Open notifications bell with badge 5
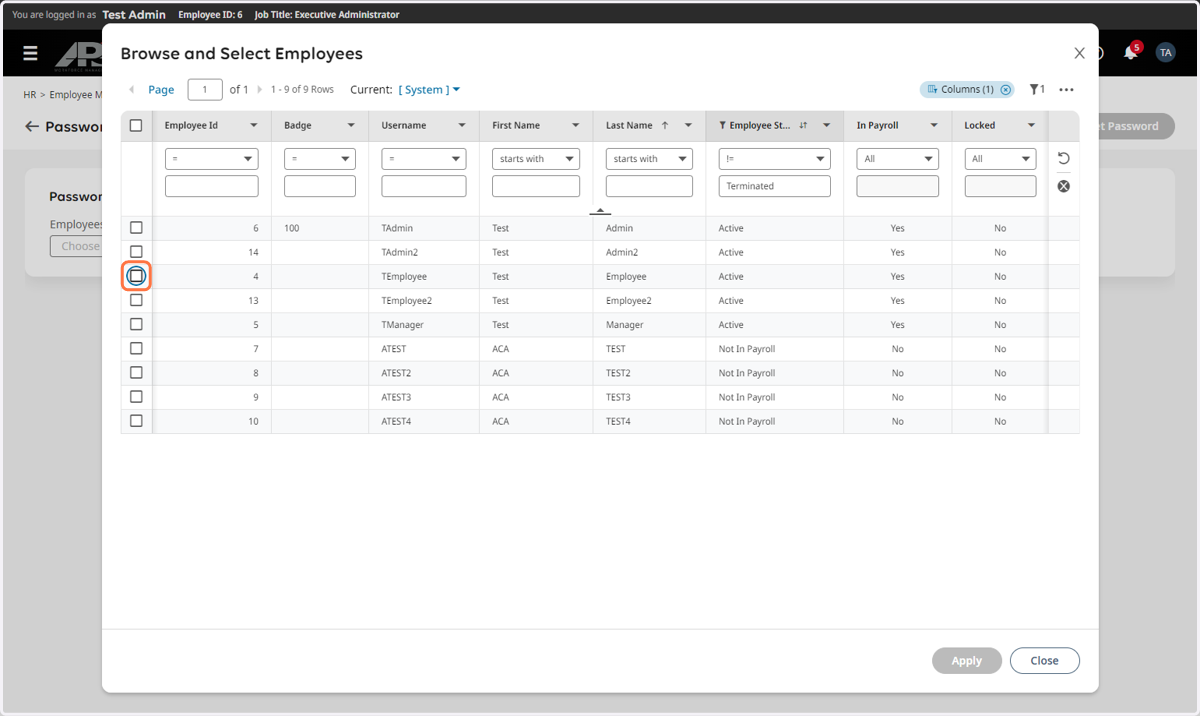Image resolution: width=1200 pixels, height=716 pixels. (1131, 52)
